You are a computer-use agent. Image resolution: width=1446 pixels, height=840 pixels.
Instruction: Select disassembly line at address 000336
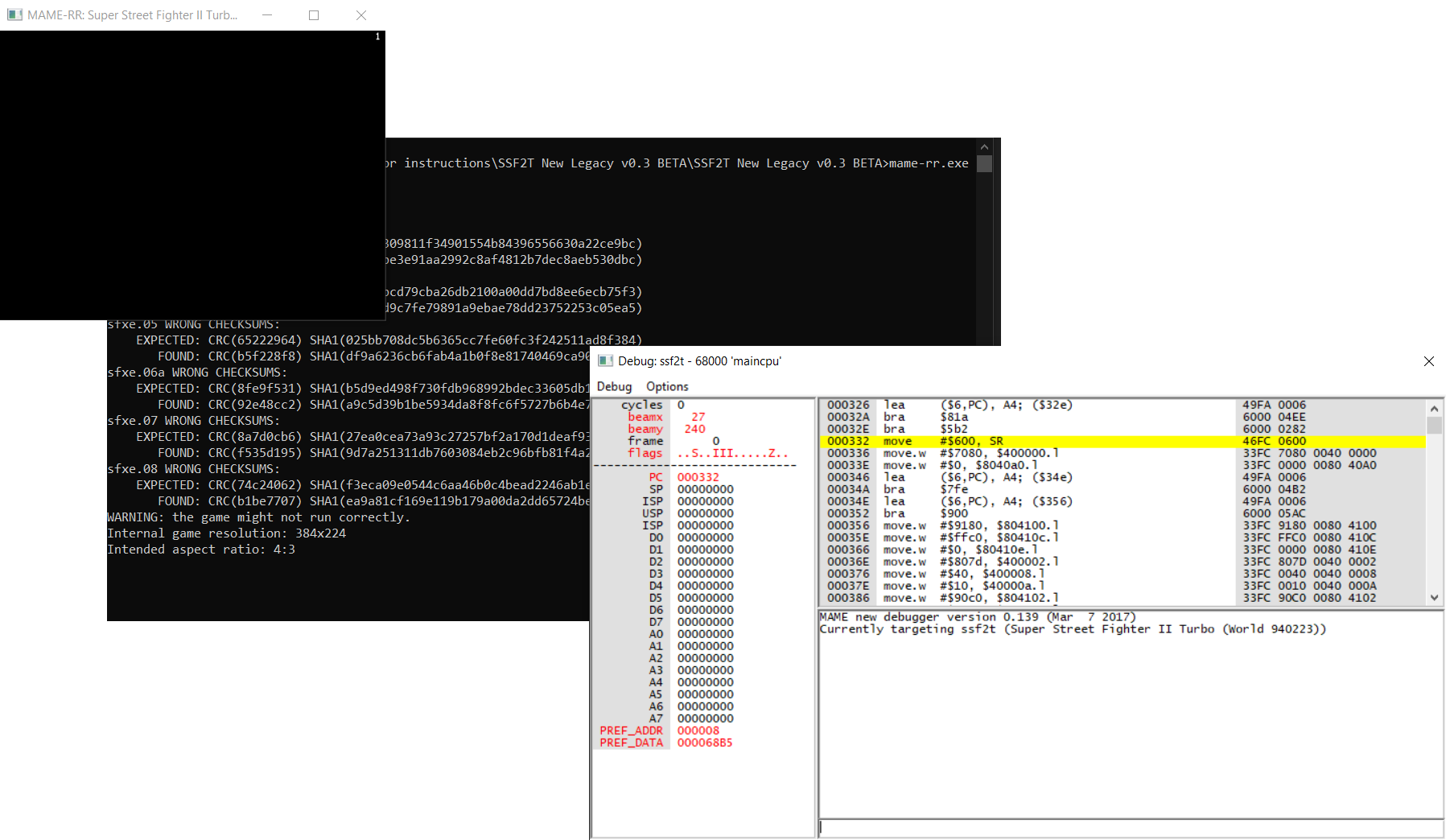(1123, 453)
